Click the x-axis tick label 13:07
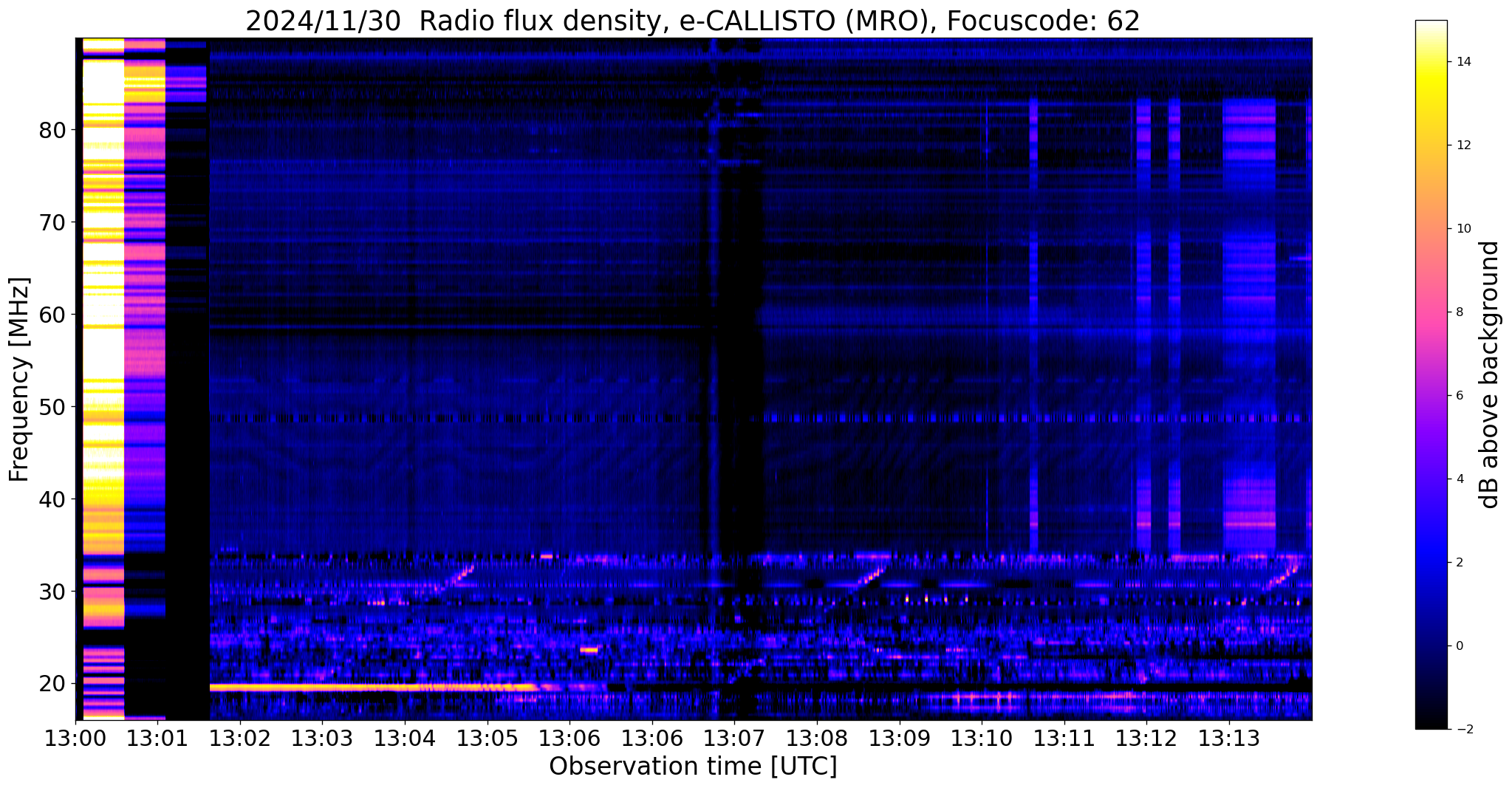The width and height of the screenshot is (1512, 788). [734, 738]
